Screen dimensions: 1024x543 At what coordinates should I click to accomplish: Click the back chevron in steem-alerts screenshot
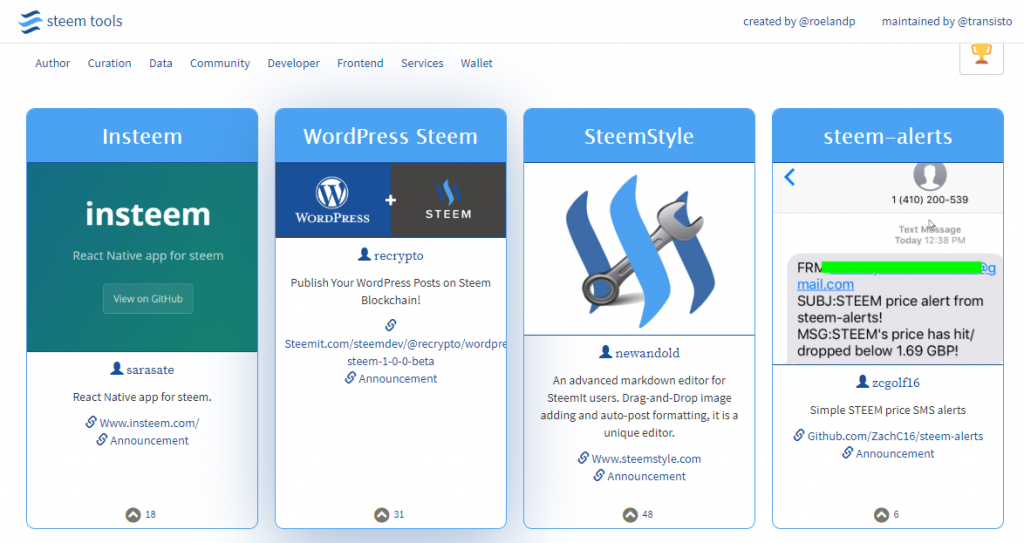tap(790, 177)
